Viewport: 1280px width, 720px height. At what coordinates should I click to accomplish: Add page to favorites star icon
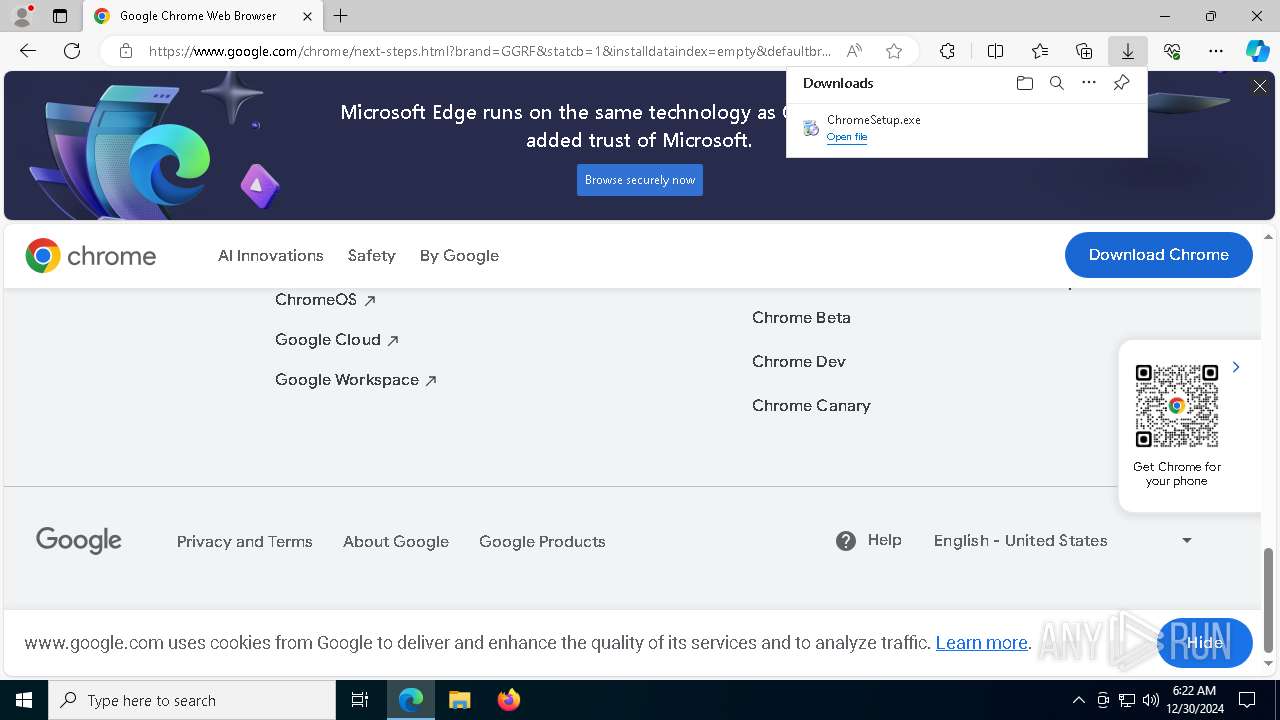click(x=894, y=51)
